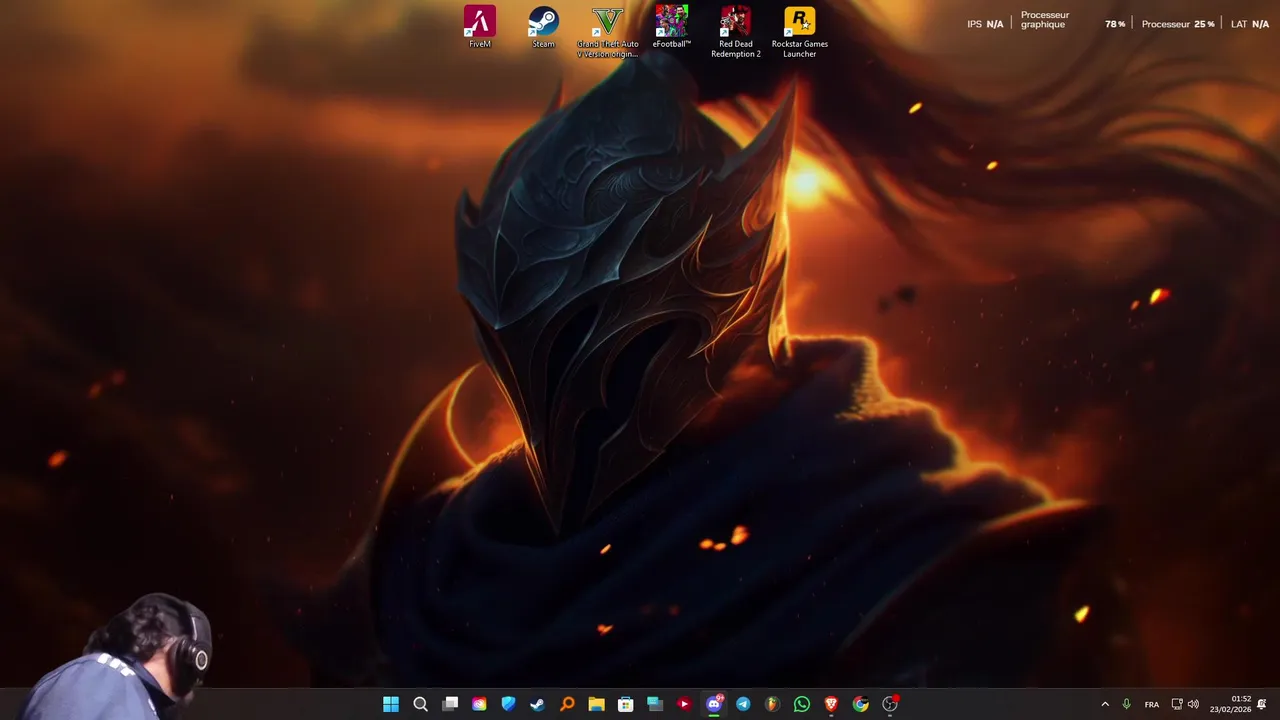Image resolution: width=1280 pixels, height=720 pixels.
Task: Open File Explorer from taskbar
Action: point(596,704)
